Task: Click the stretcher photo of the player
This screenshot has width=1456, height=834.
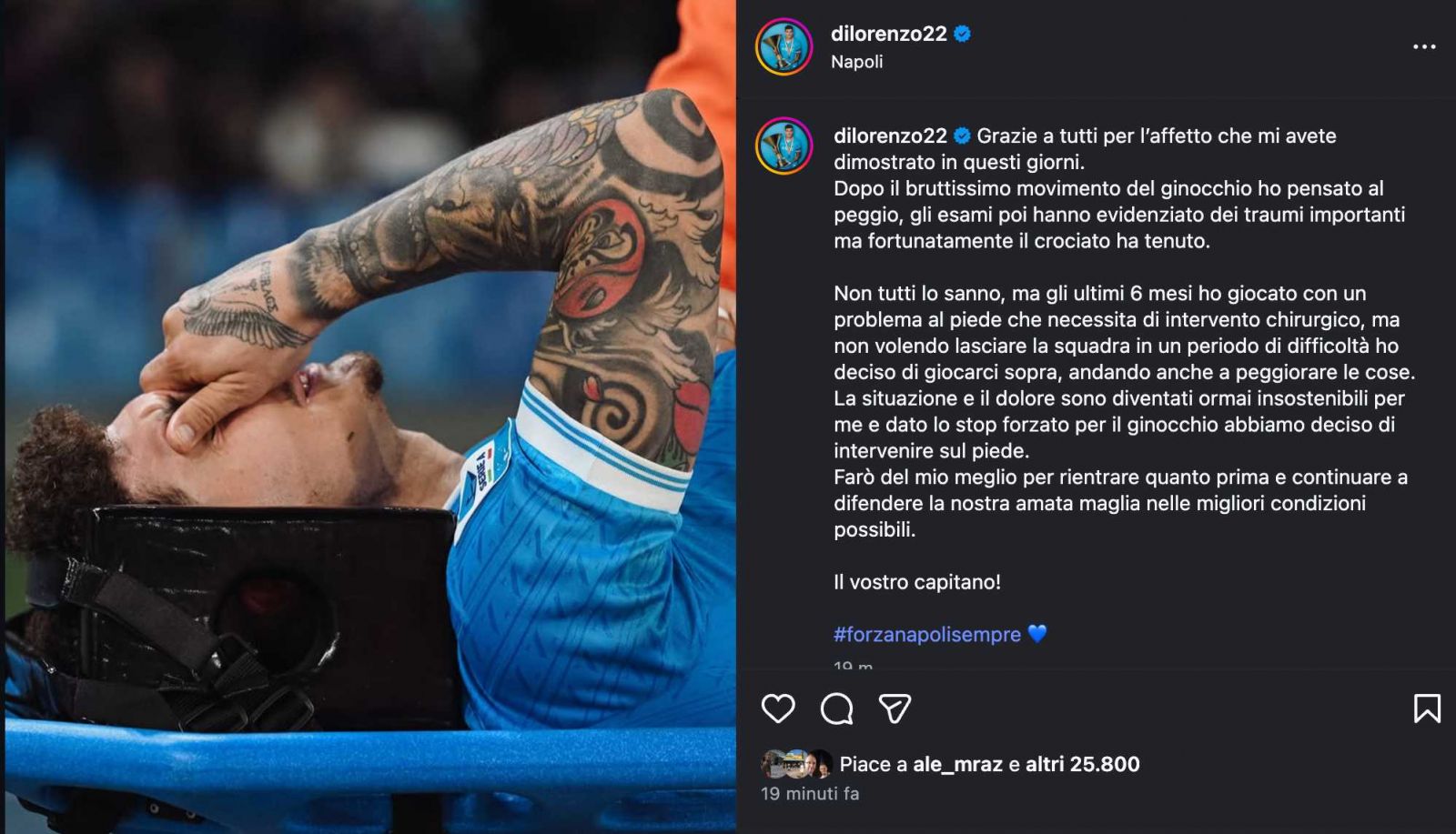Action: point(369,417)
